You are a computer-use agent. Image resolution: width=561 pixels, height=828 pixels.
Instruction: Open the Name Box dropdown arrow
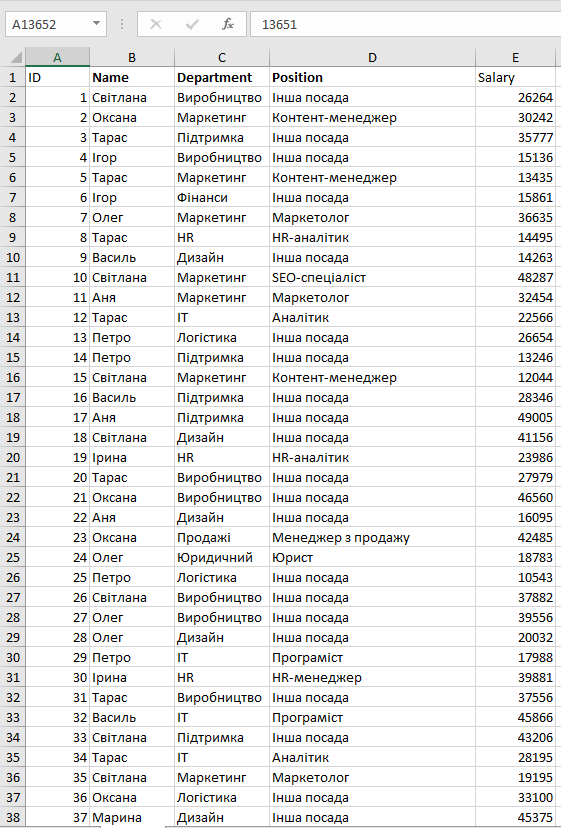coord(96,24)
